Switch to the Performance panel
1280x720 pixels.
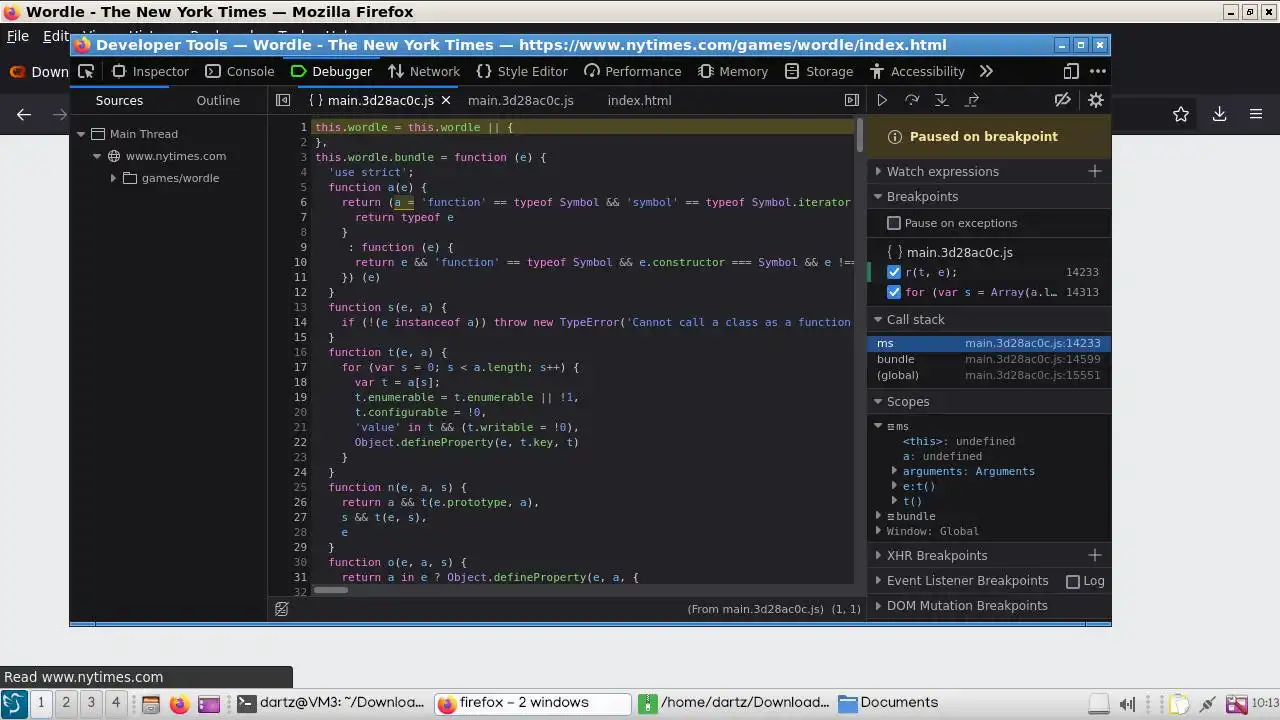[x=633, y=71]
